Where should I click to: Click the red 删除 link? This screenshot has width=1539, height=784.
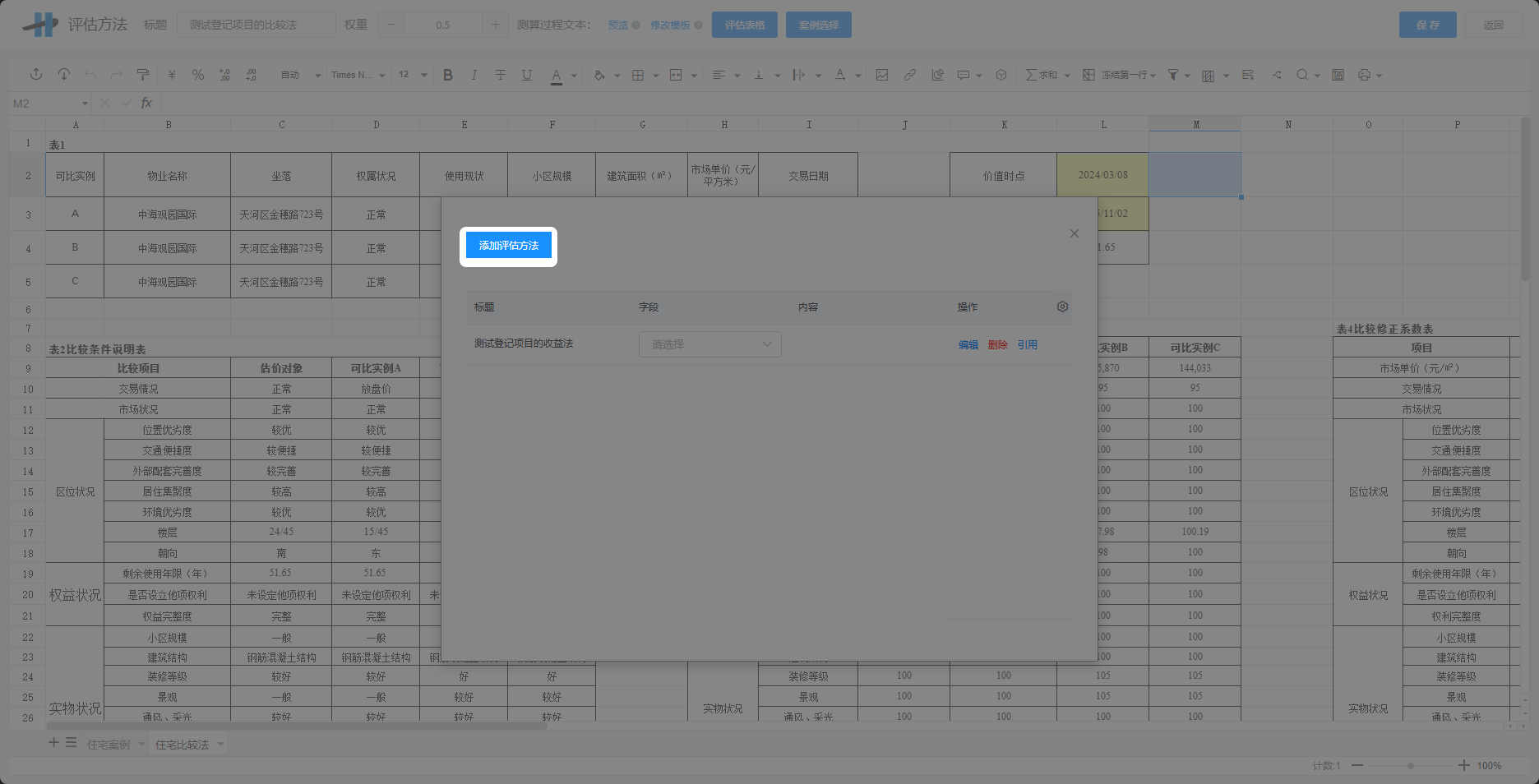pos(997,345)
